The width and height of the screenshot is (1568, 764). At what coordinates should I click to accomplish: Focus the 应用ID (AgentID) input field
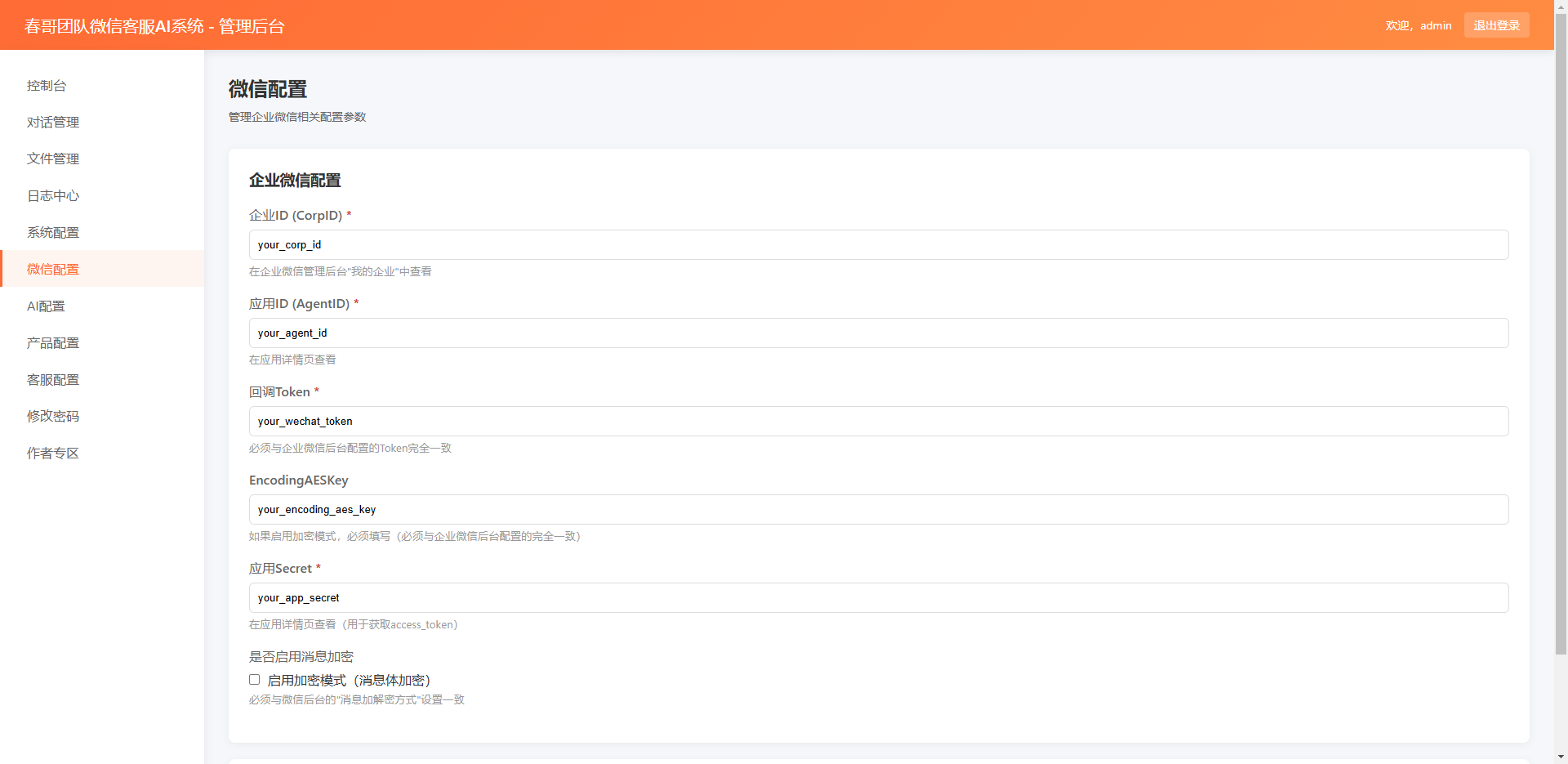[878, 333]
